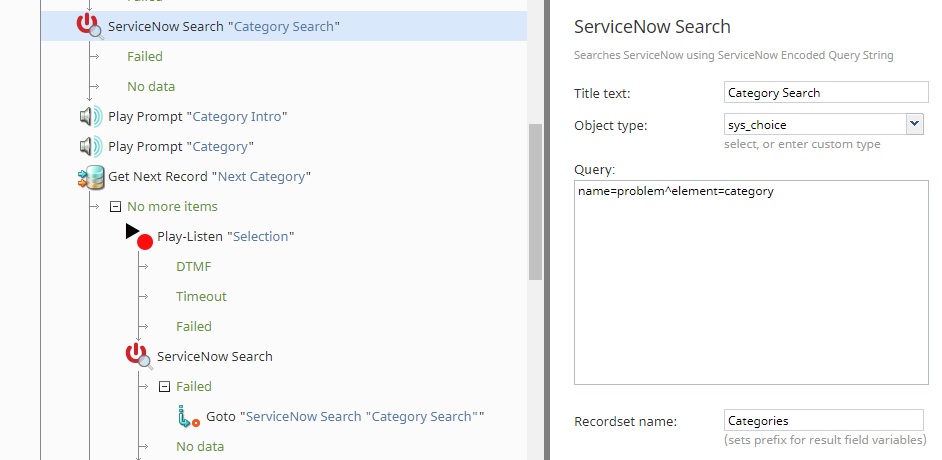The width and height of the screenshot is (942, 460).
Task: Click the Category Search ServiceNow Search icon
Action: (x=90, y=26)
